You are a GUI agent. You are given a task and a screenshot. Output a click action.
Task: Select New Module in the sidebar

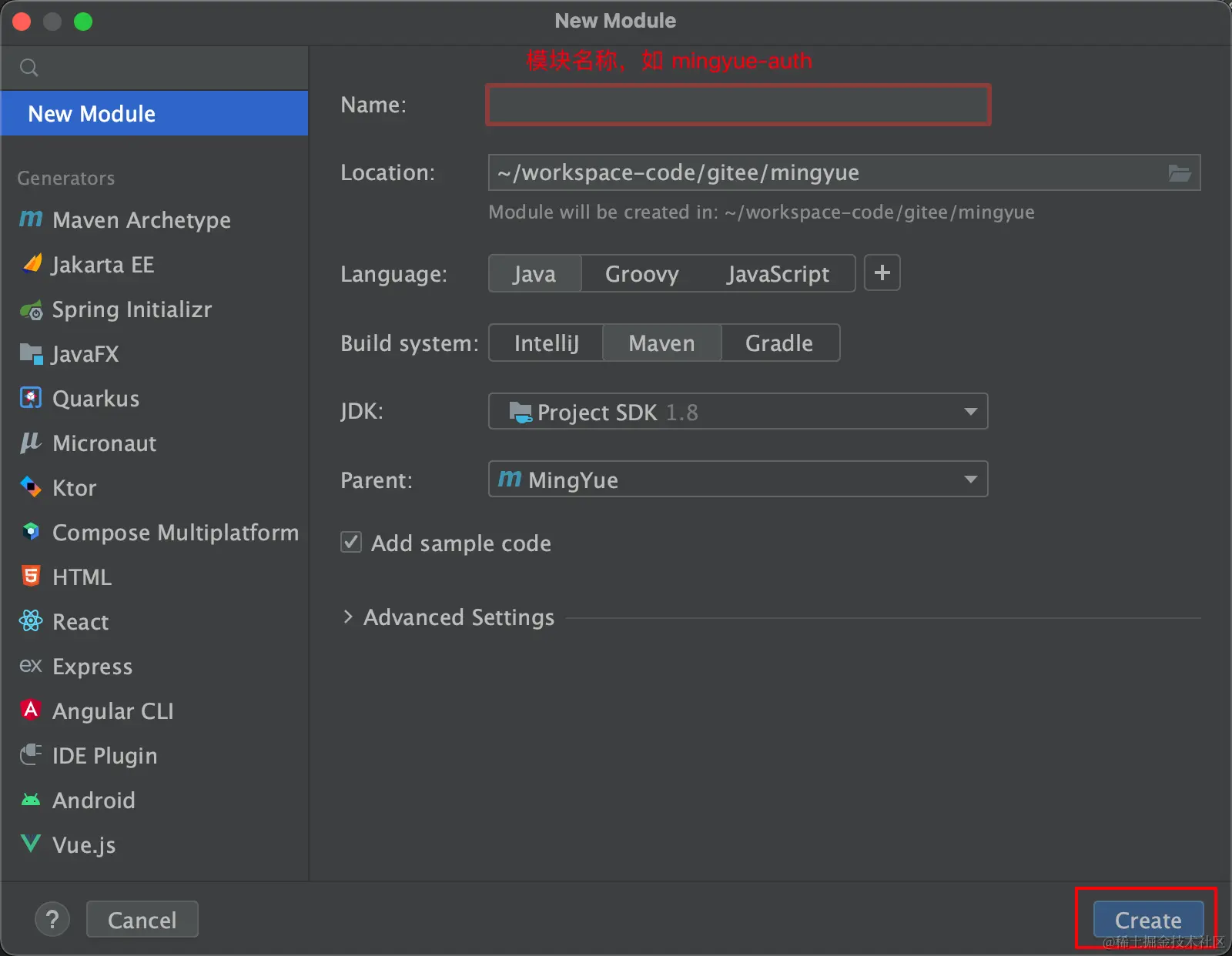coord(154,113)
